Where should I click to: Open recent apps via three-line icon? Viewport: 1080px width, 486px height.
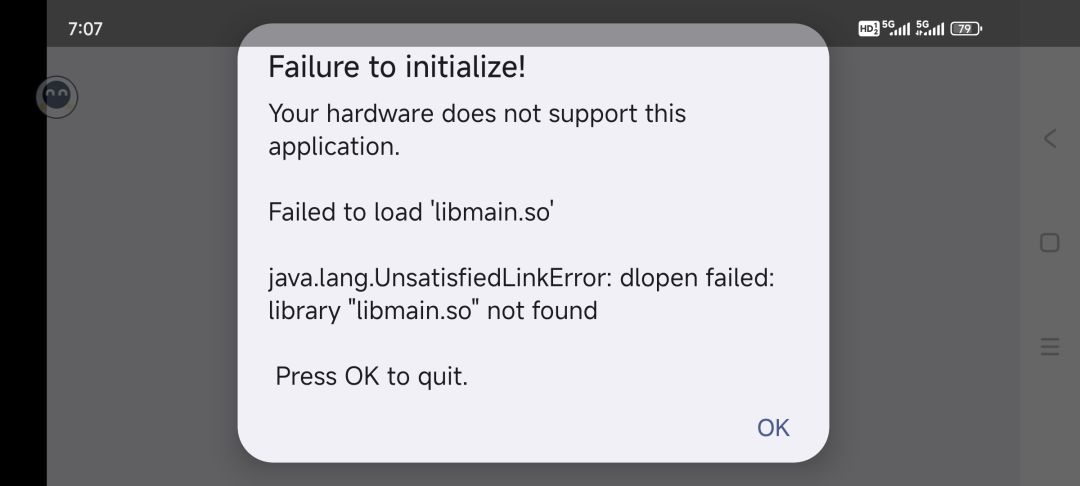pos(1049,347)
